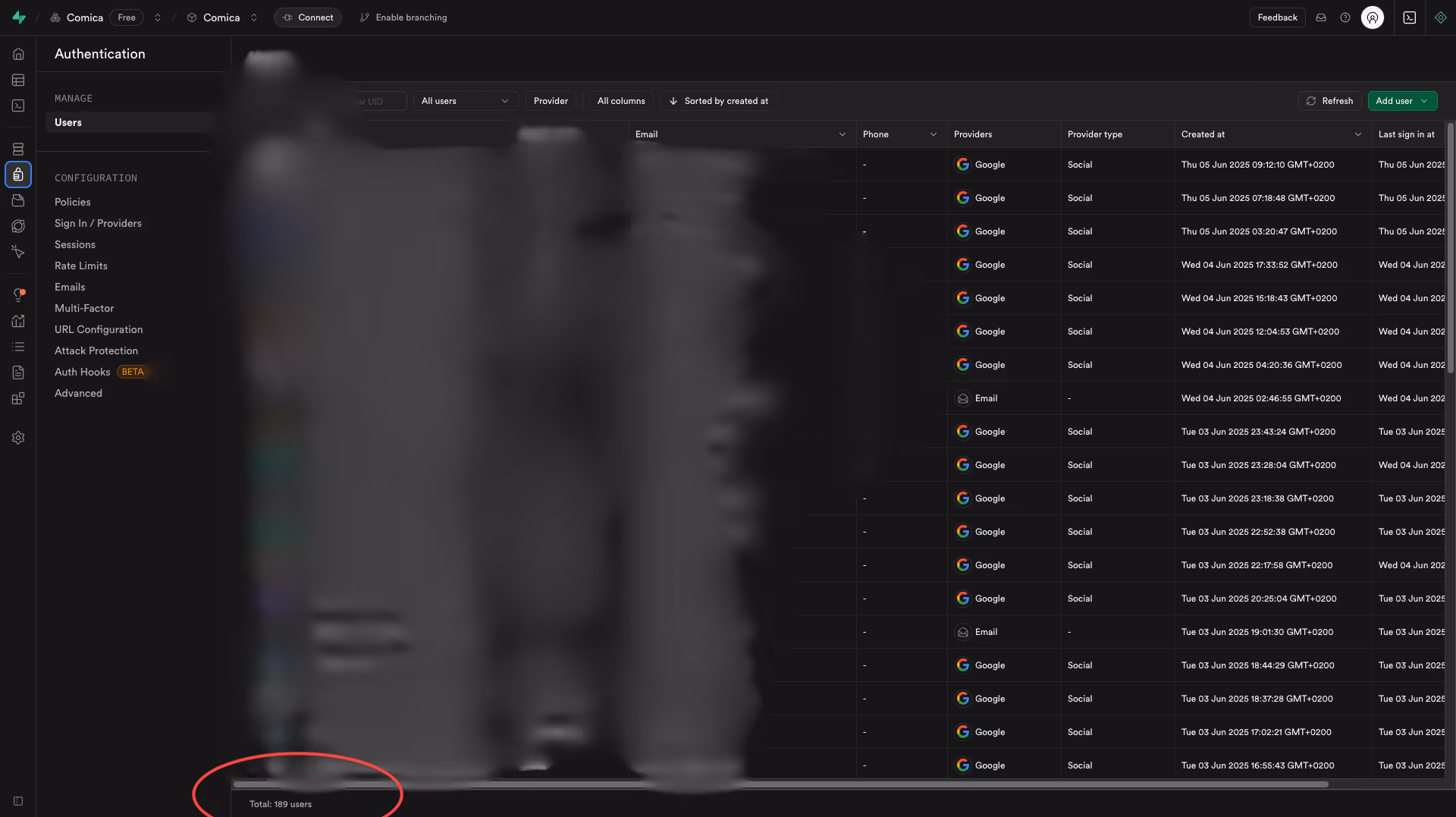Open the API Docs document icon
The height and width of the screenshot is (817, 1456).
click(18, 372)
